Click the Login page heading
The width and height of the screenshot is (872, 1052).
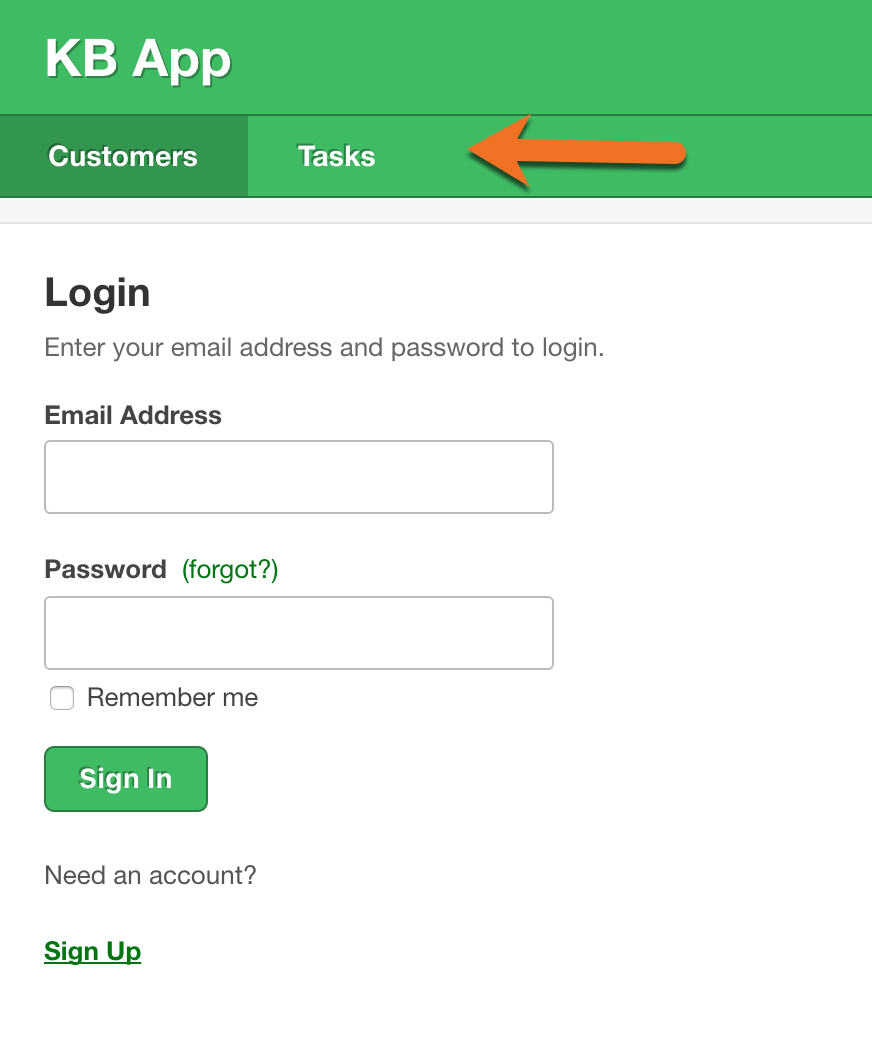[97, 293]
